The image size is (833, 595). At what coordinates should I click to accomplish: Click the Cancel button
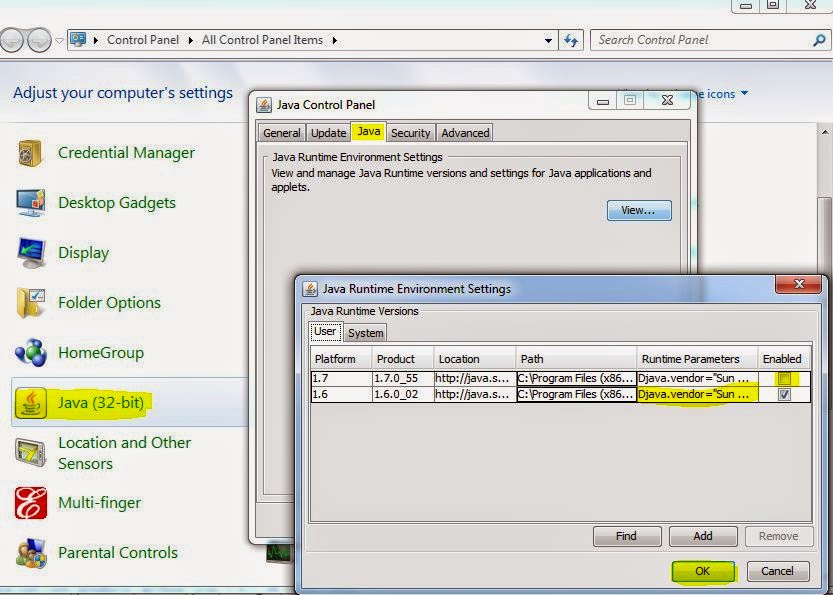[x=778, y=571]
